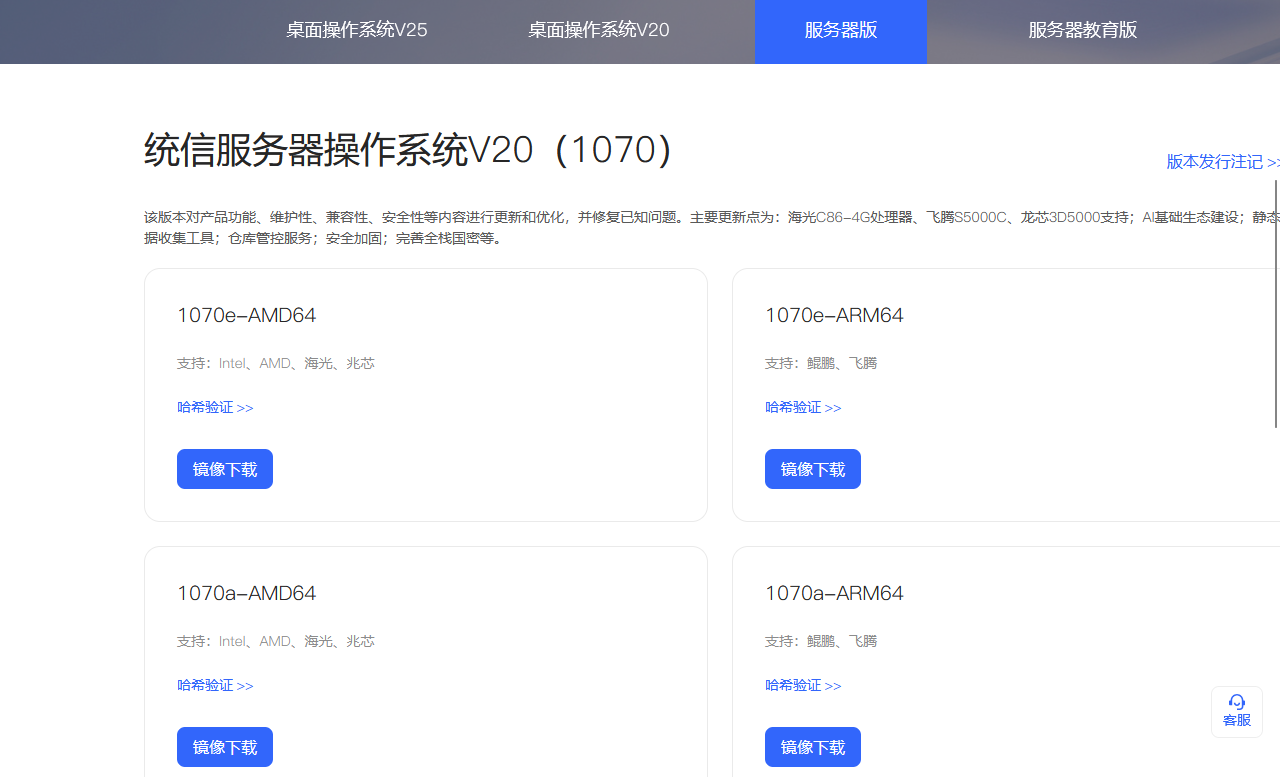1280x777 pixels.
Task: Click 镜像下载 button for 1070e-AMD64
Action: (x=225, y=469)
